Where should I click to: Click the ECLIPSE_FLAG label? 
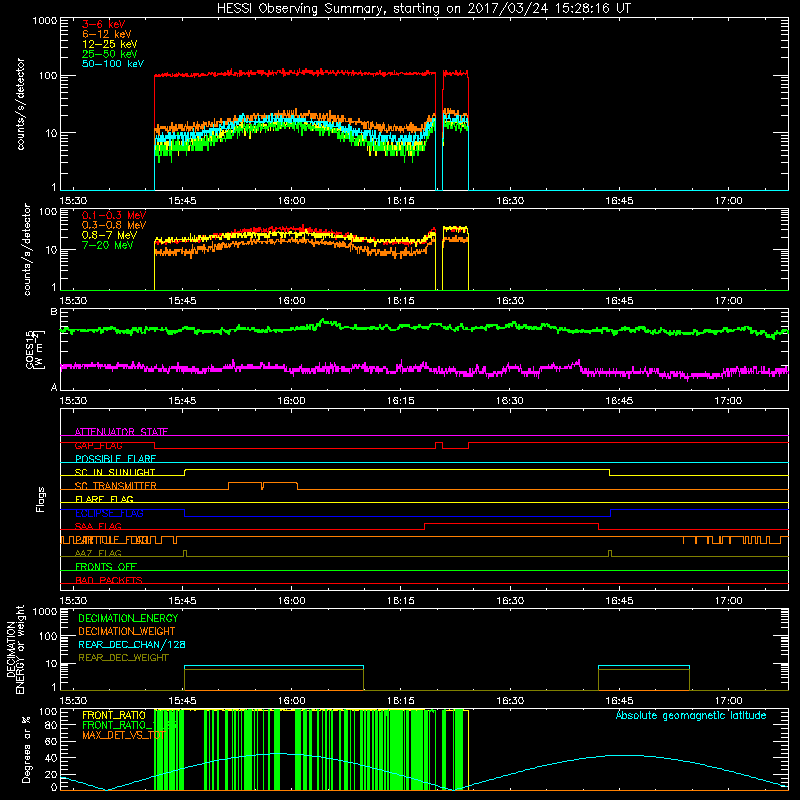pos(109,513)
